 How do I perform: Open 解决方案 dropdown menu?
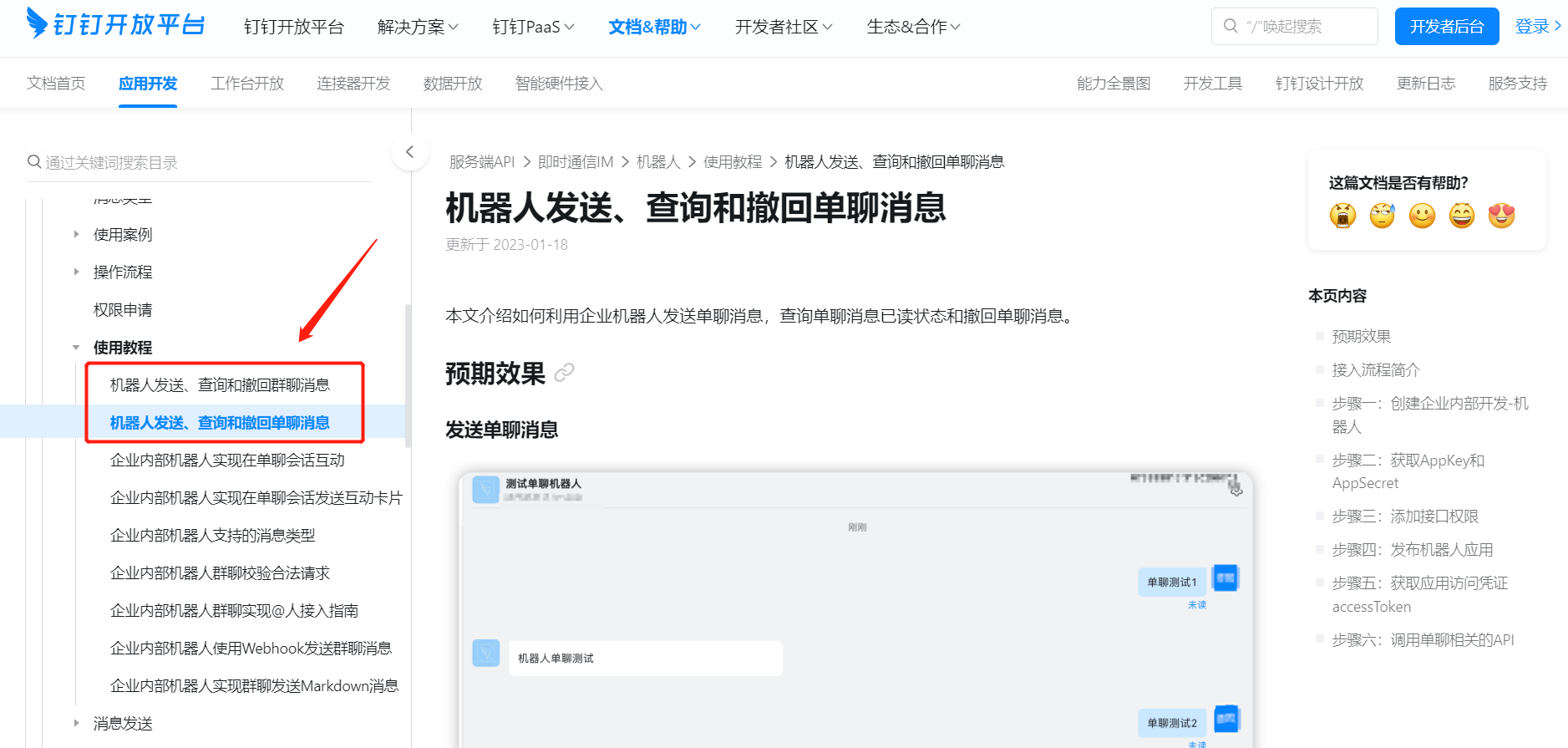point(418,27)
